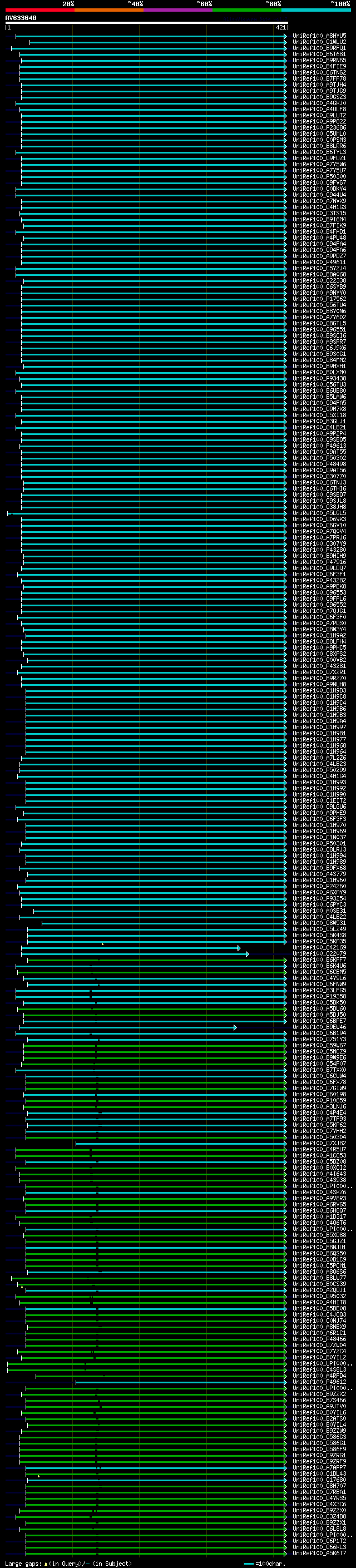Select the hit UniRef100_Q6CEM5

coord(319,972)
